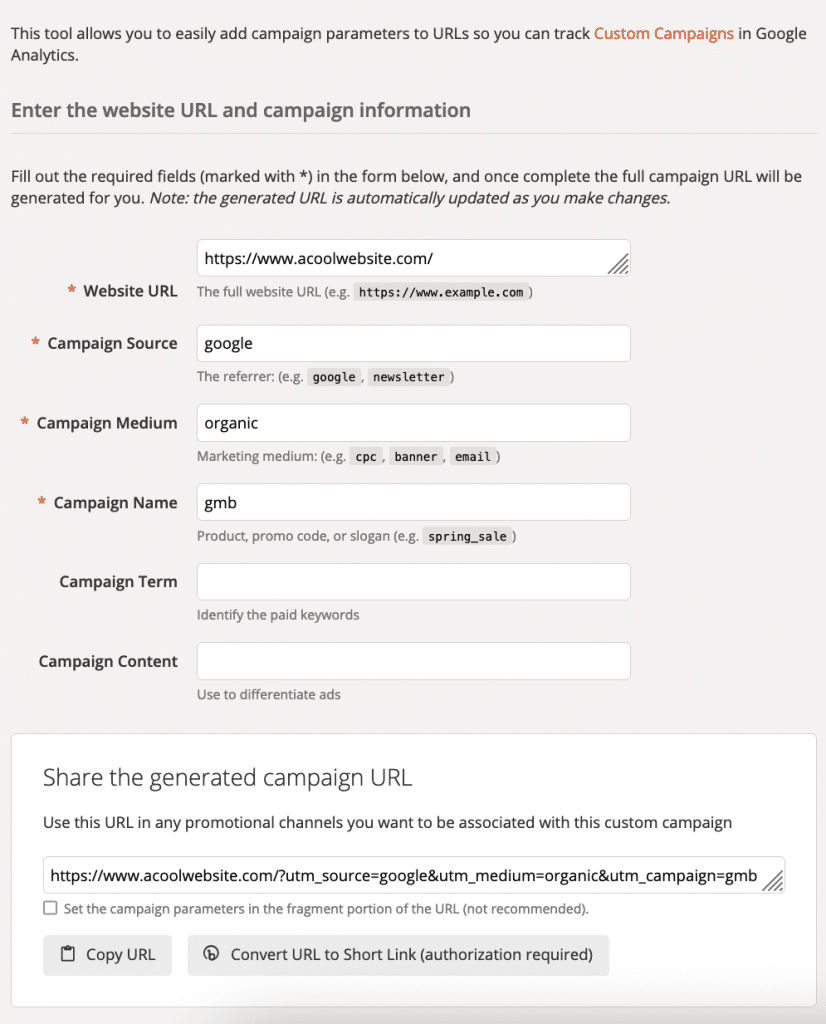Image resolution: width=826 pixels, height=1024 pixels.
Task: Click the Campaign Medium field containing organic
Action: [x=413, y=422]
